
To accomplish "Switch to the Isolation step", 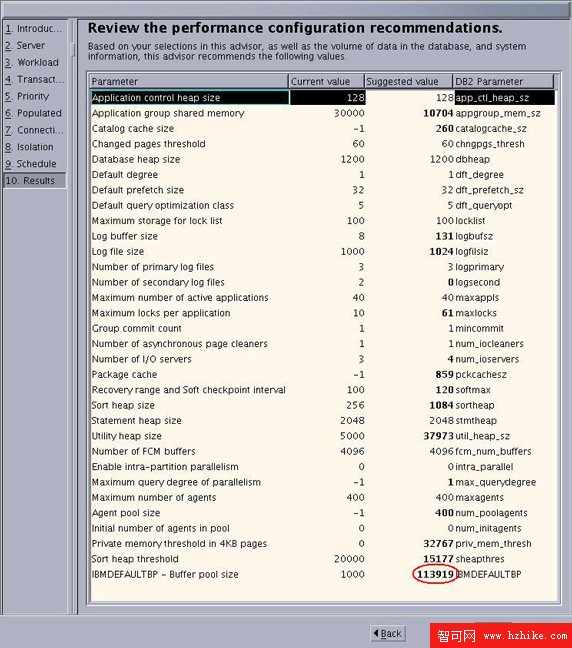I will pyautogui.click(x=35, y=147).
